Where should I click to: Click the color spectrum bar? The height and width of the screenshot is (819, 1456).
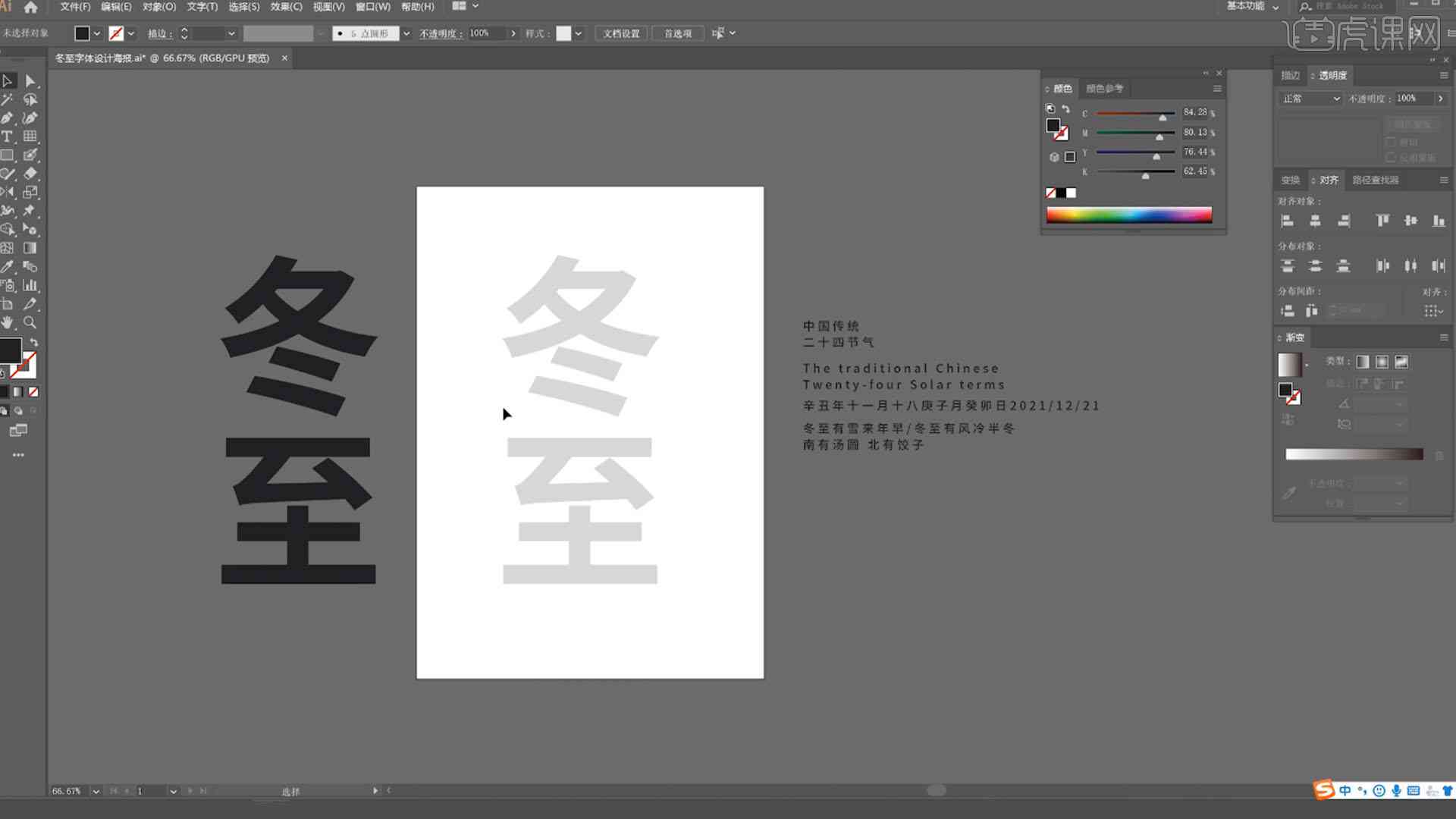click(x=1129, y=215)
